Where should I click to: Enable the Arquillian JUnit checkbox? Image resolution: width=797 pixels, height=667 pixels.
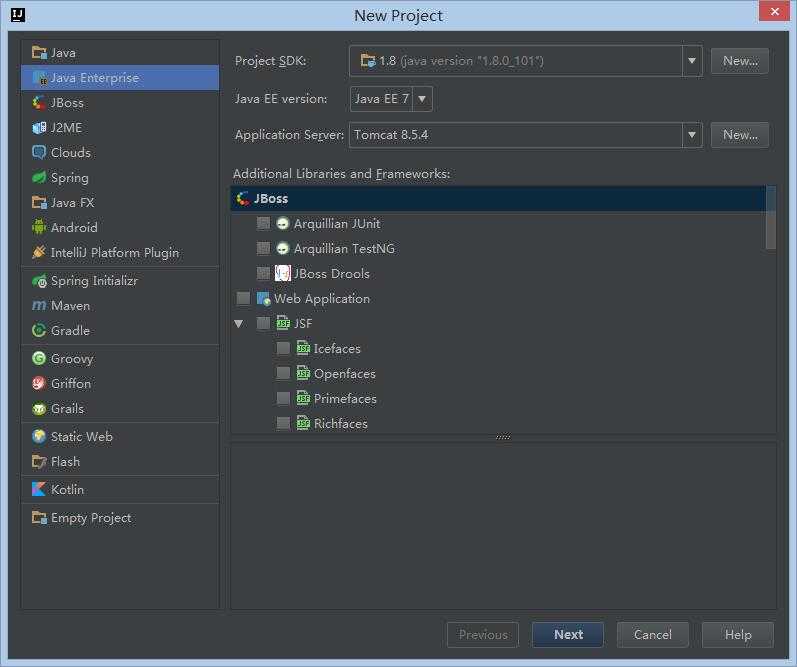263,223
